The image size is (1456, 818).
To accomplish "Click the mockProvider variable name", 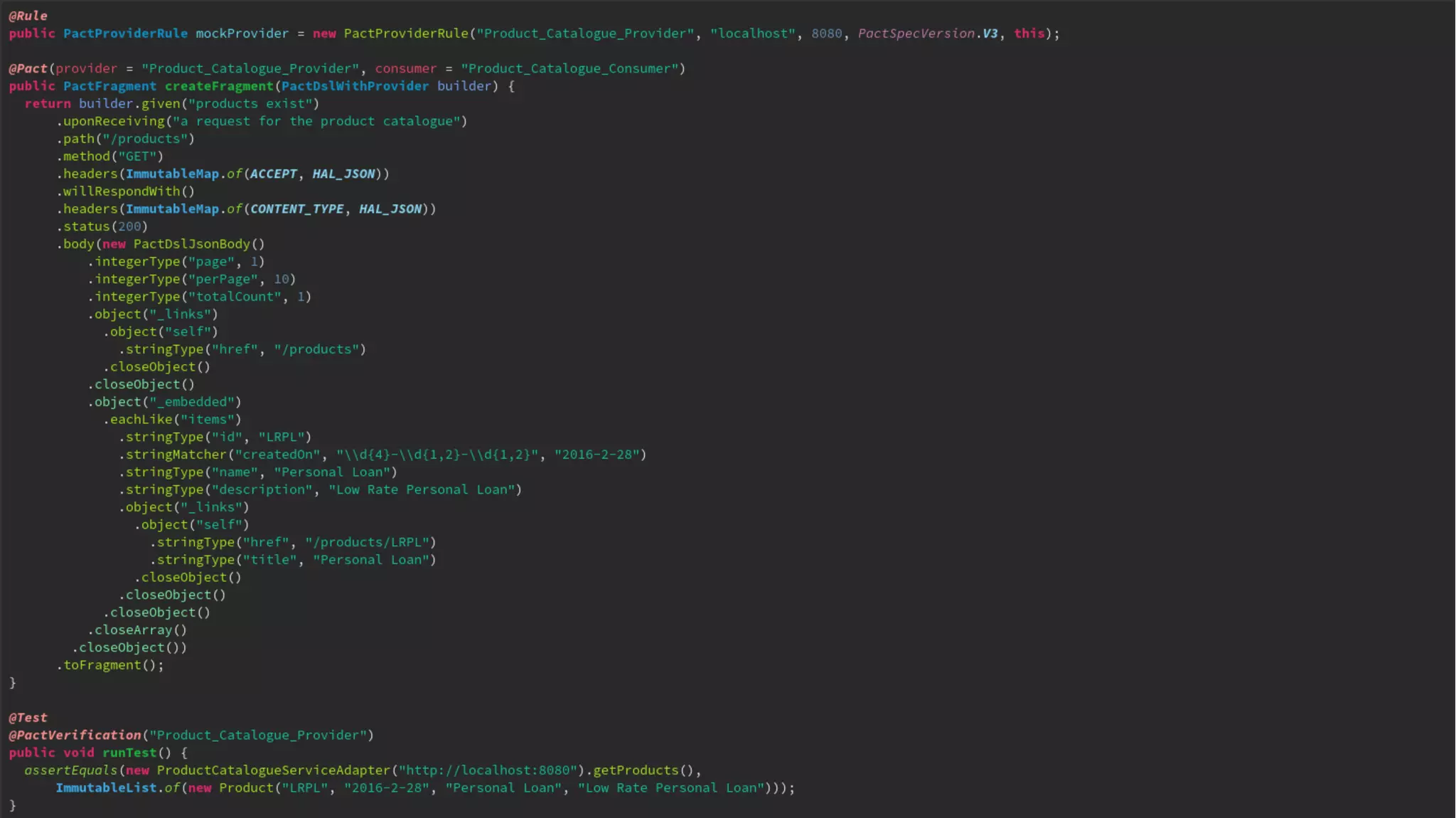I will click(x=242, y=33).
